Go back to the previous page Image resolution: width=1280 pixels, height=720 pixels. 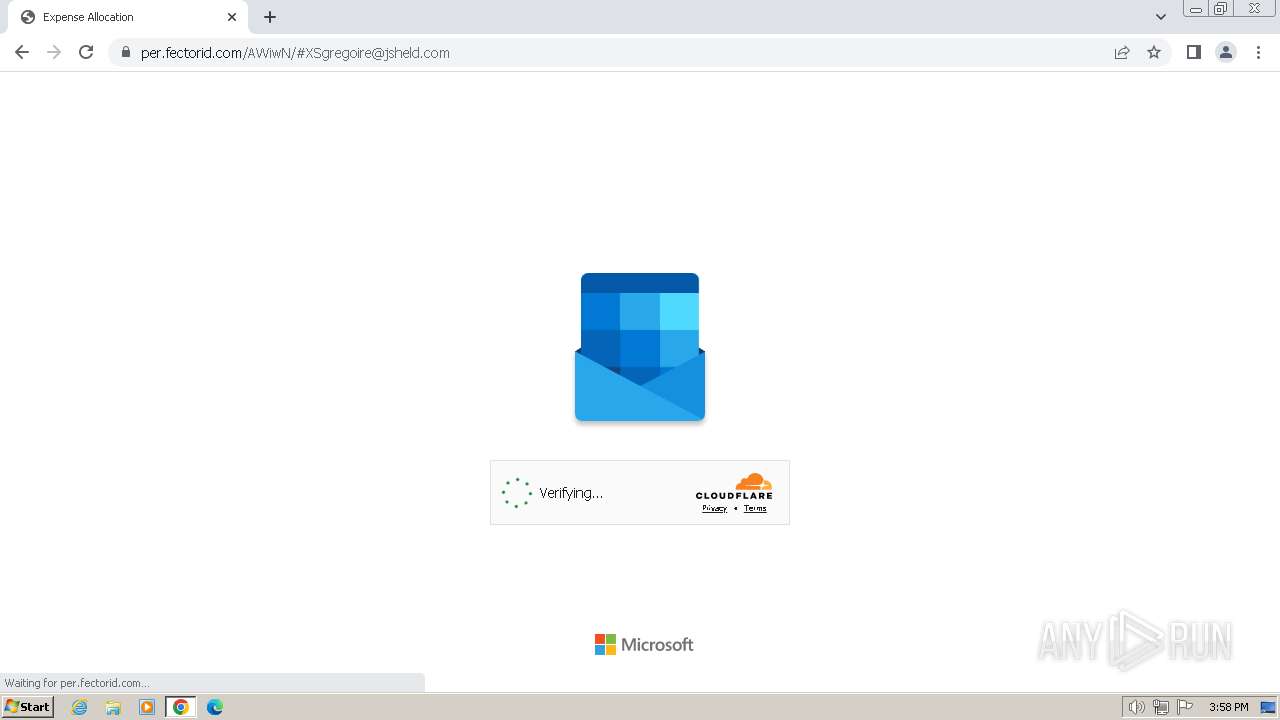[x=22, y=52]
